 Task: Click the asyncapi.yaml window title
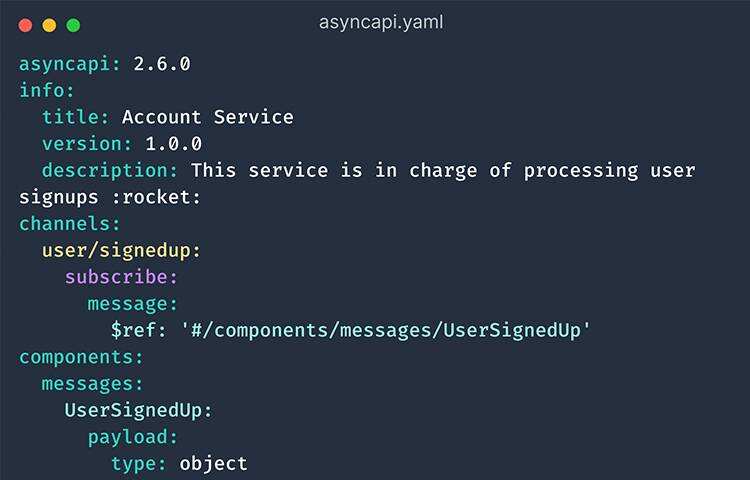(x=382, y=22)
